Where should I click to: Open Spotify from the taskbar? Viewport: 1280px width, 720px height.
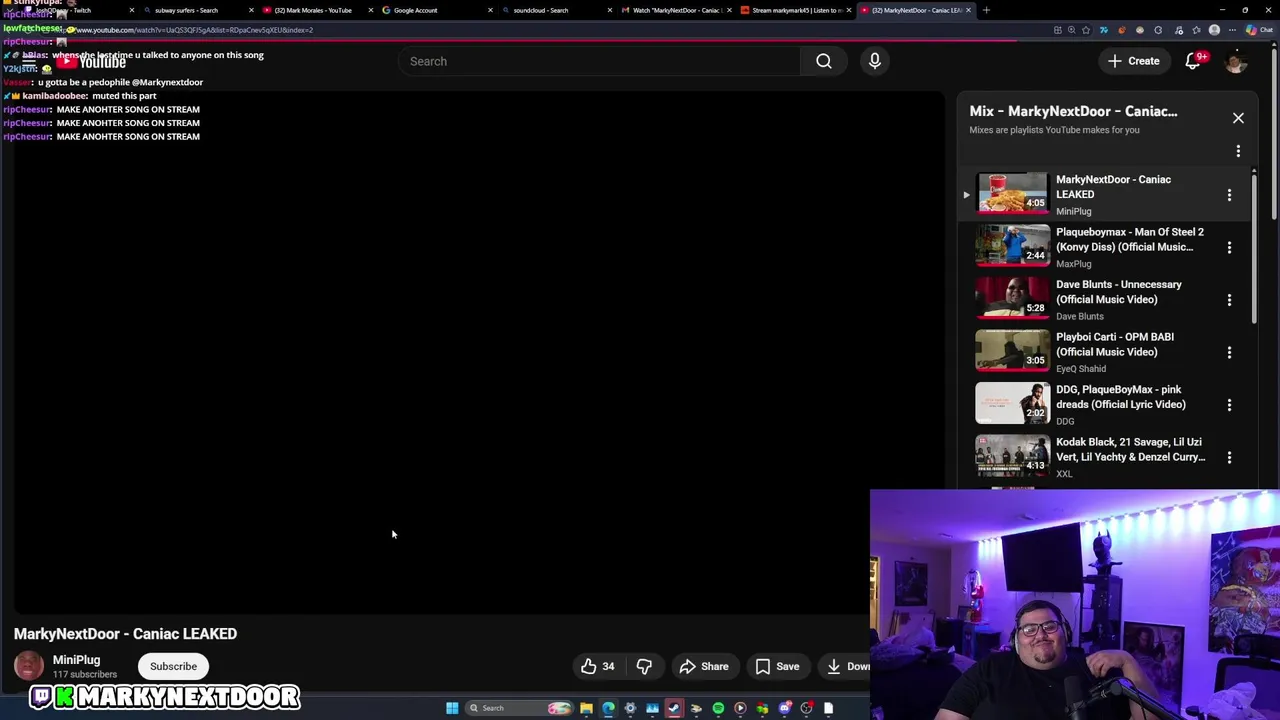[718, 708]
